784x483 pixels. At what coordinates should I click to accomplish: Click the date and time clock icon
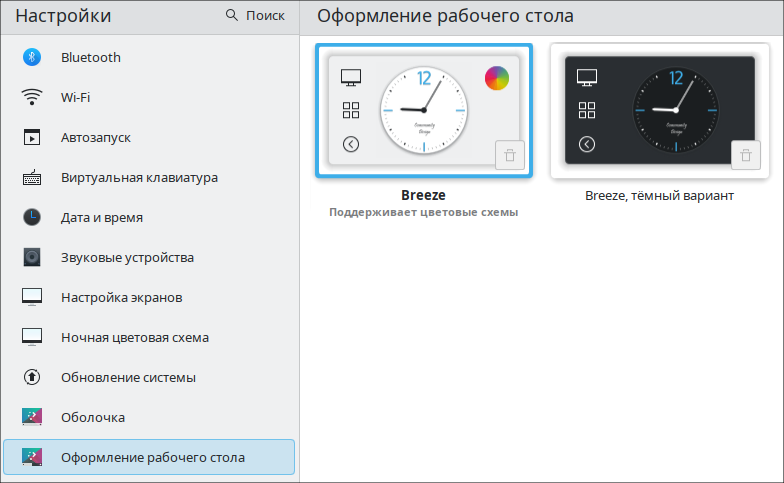pos(32,217)
